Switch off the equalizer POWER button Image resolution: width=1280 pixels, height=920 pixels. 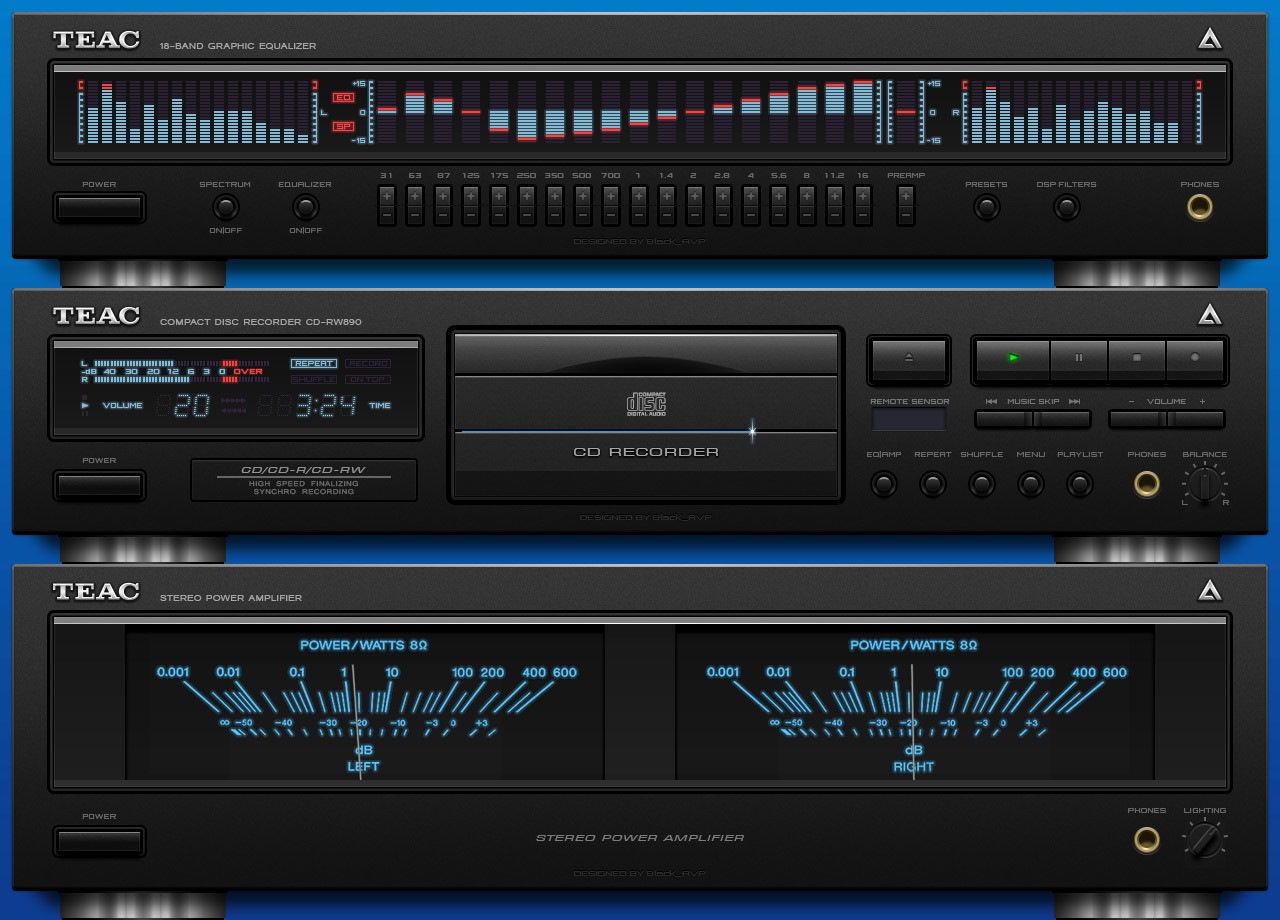pyautogui.click(x=99, y=208)
